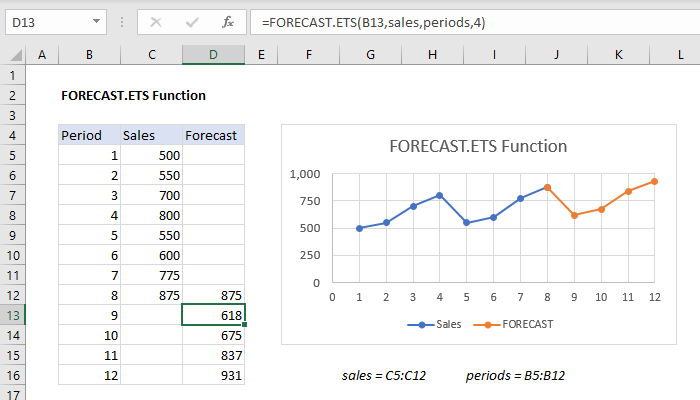
Task: Click the fill handle of cell D13
Action: click(245, 325)
